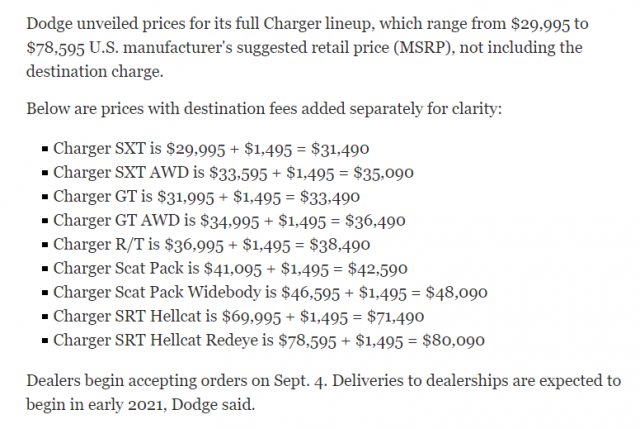Click the SRT Hellcat Redeye list entry
Image resolution: width=640 pixels, height=429 pixels.
(x=269, y=340)
